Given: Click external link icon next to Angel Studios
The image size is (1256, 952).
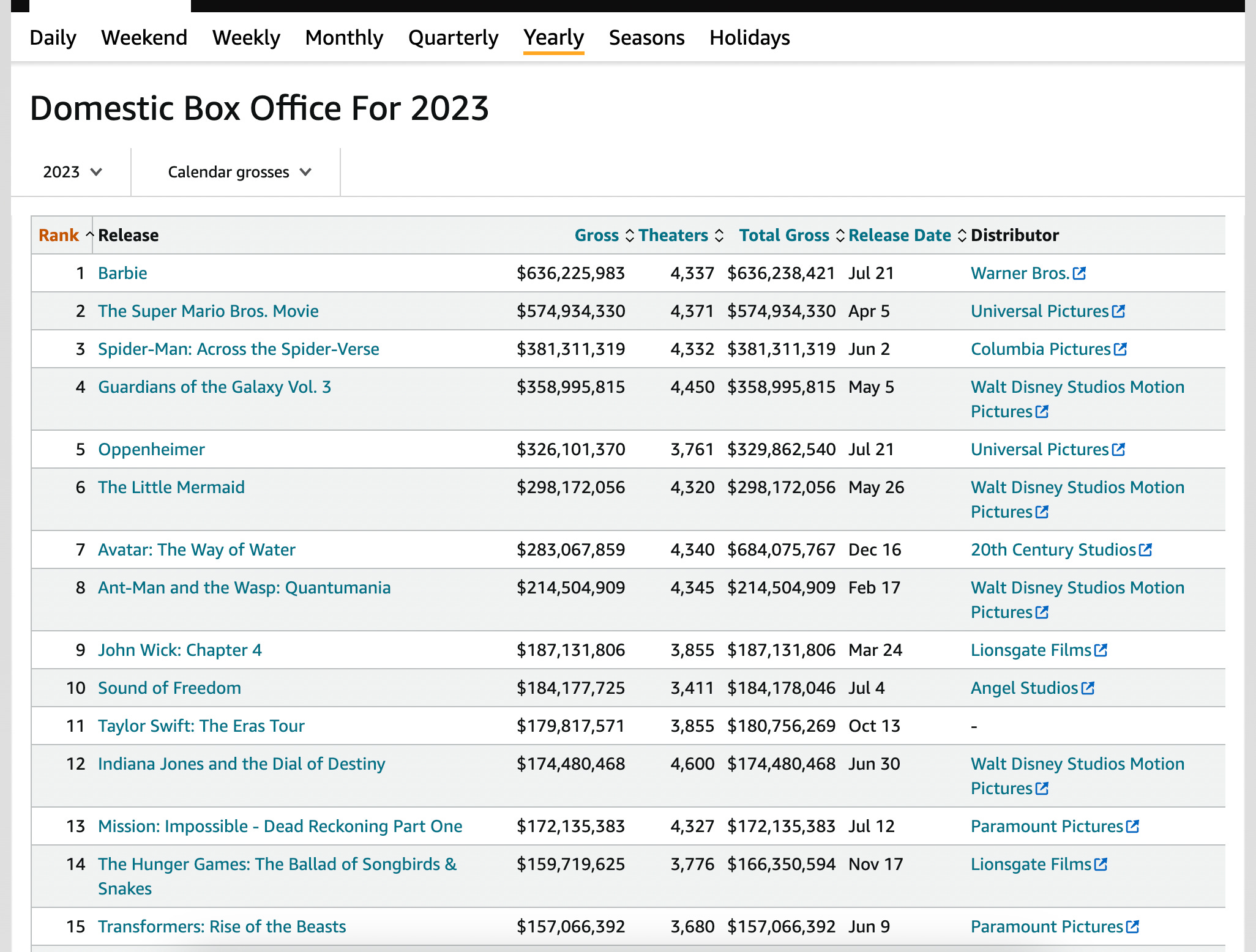Looking at the screenshot, I should [x=1088, y=688].
